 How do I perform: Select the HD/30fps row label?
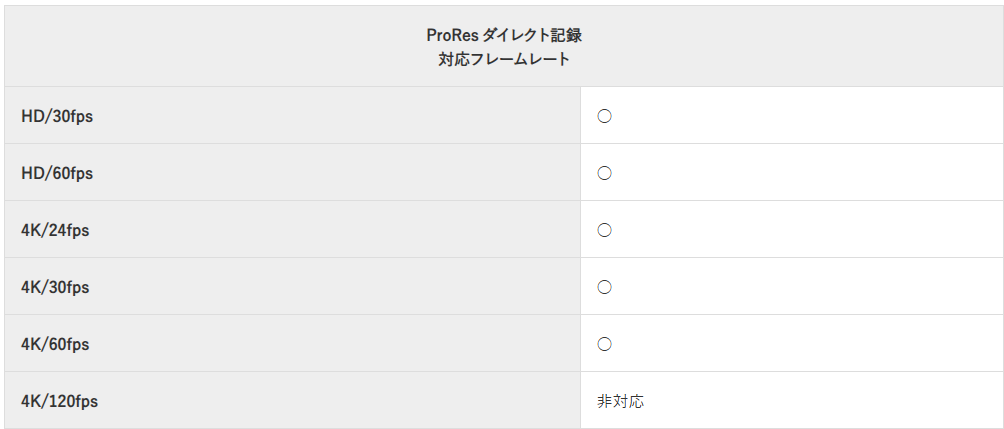click(57, 117)
